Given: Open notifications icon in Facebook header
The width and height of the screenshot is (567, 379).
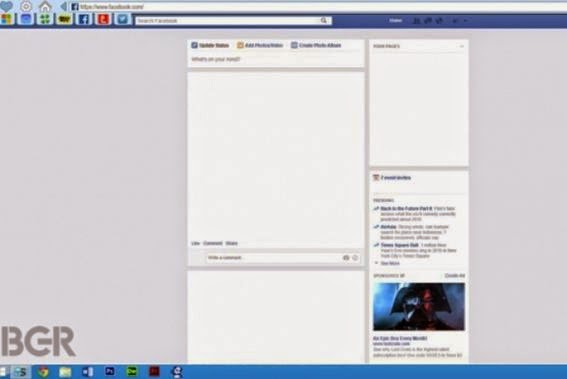Looking at the screenshot, I should point(439,21).
